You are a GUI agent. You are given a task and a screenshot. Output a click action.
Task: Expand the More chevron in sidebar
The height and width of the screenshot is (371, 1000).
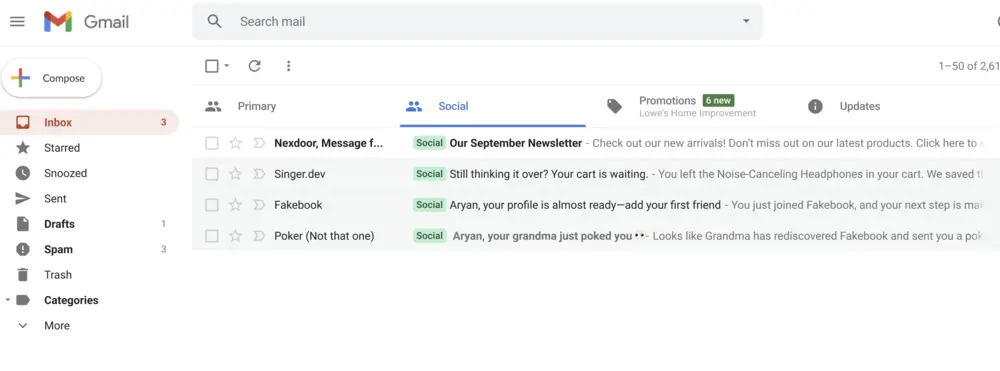coord(23,326)
